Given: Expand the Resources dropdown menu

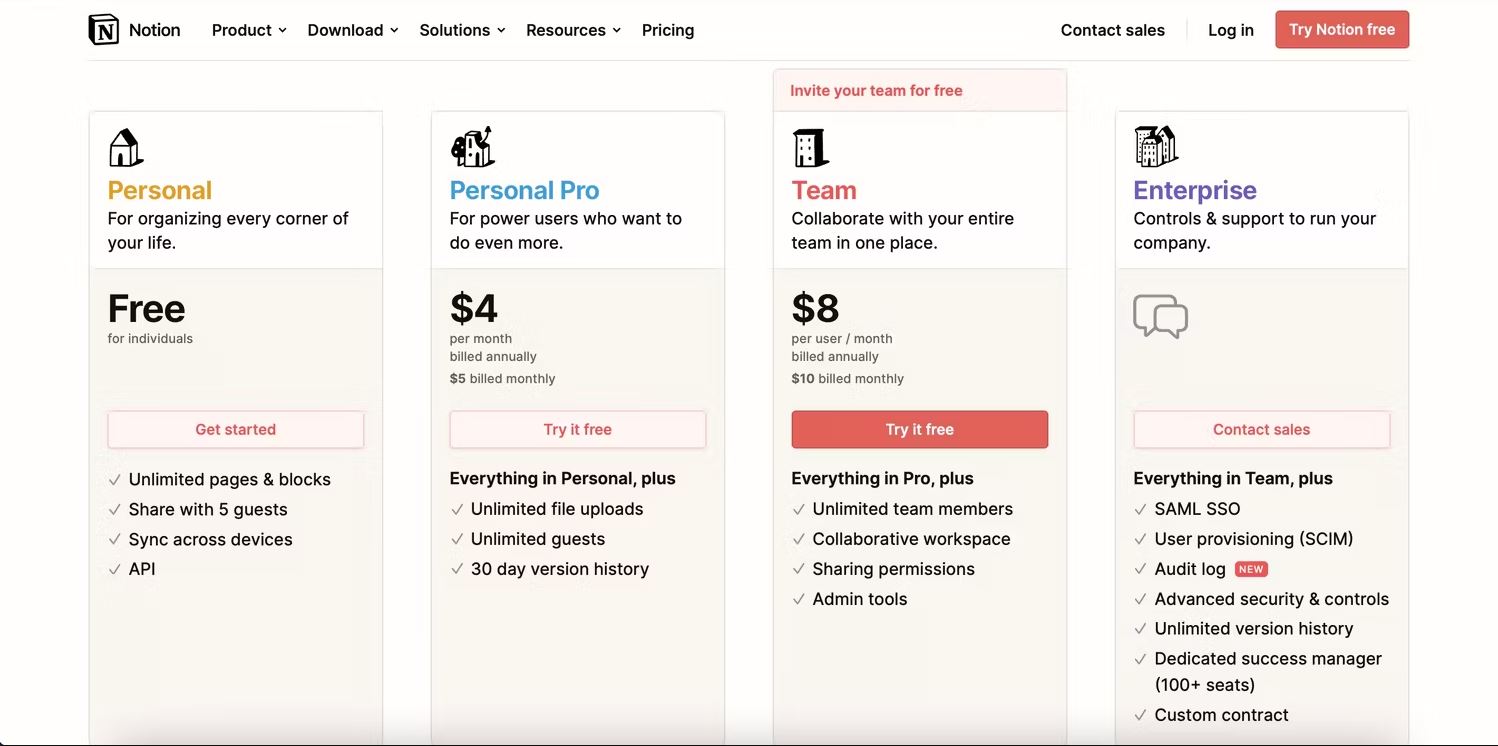Looking at the screenshot, I should click(x=573, y=30).
